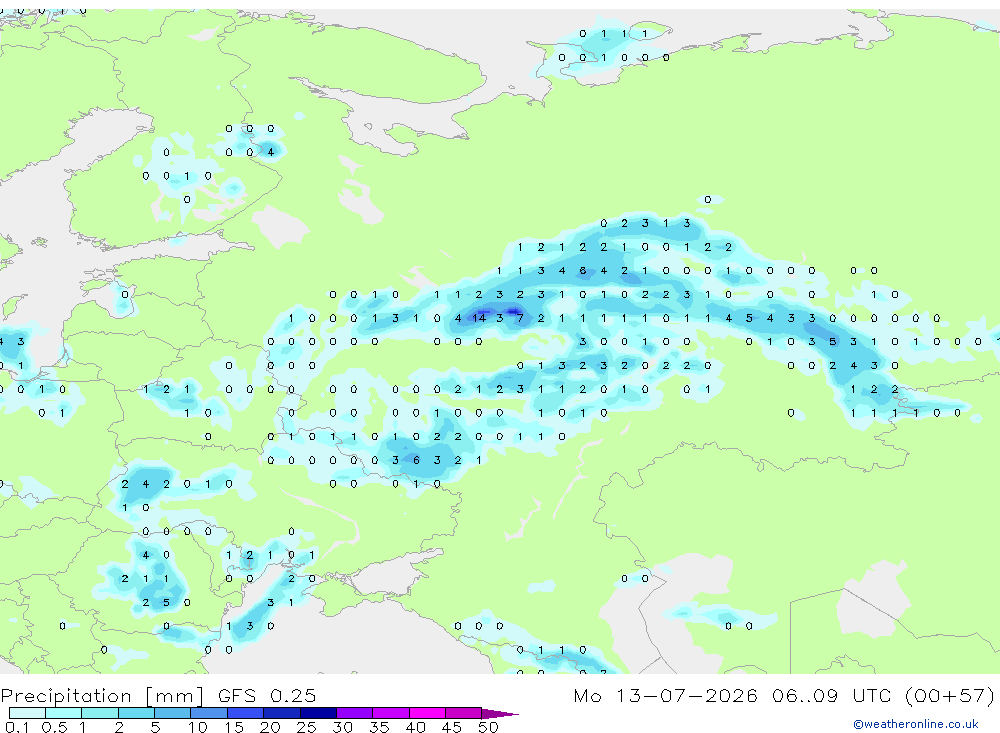Viewport: 1000px width, 733px height.
Task: Click the 'Mo 13-07-2026' date text
Action: 666,695
